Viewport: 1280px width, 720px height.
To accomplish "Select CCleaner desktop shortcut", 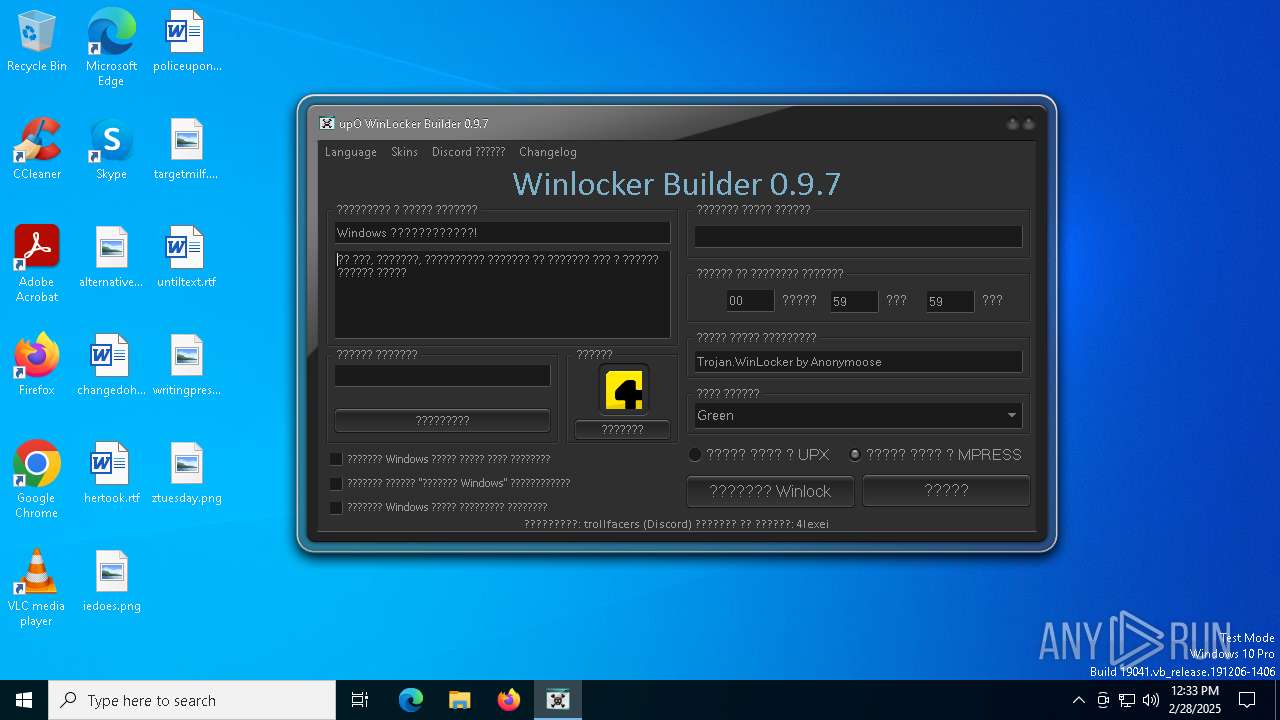I will pyautogui.click(x=36, y=149).
